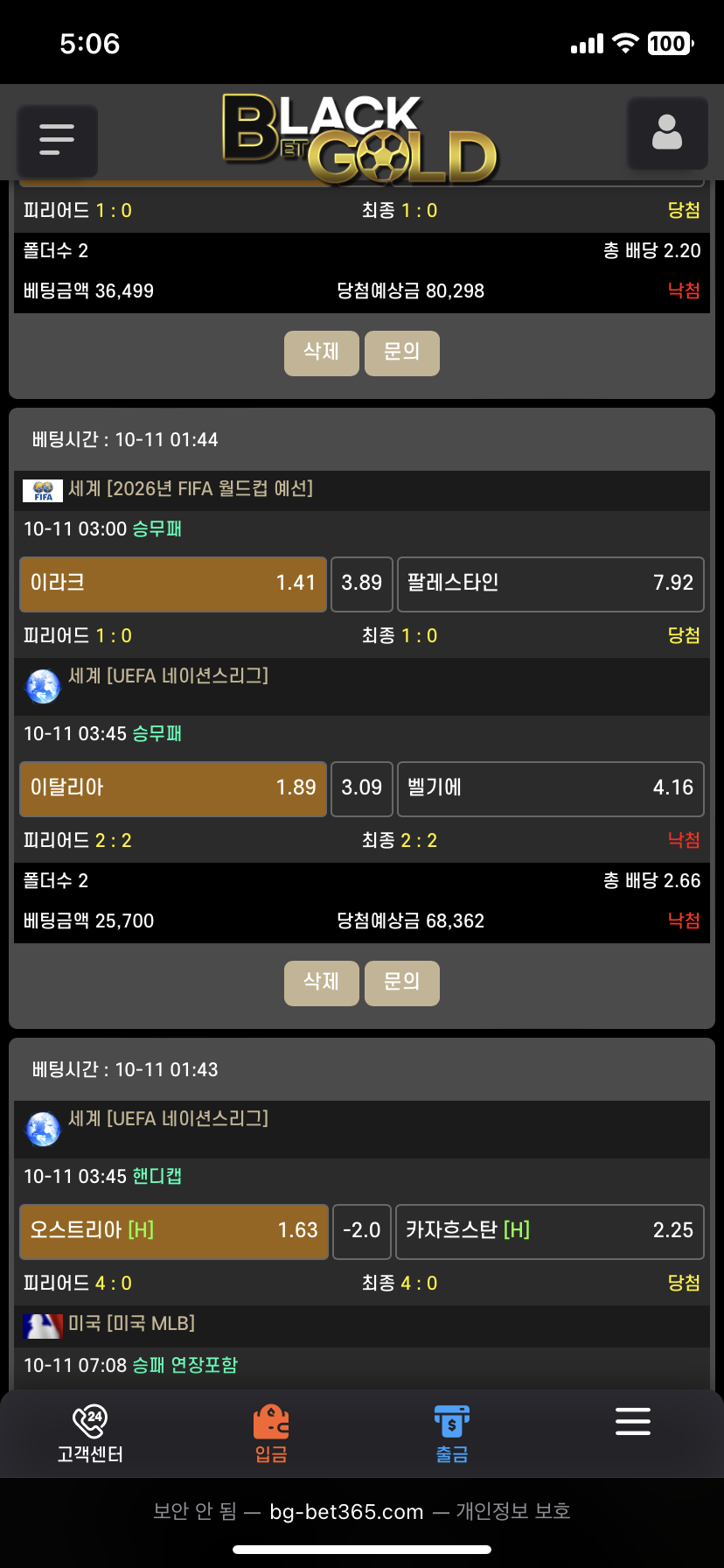Select Belgium at odds 4.16
Image resolution: width=724 pixels, height=1568 pixels.
click(x=550, y=788)
